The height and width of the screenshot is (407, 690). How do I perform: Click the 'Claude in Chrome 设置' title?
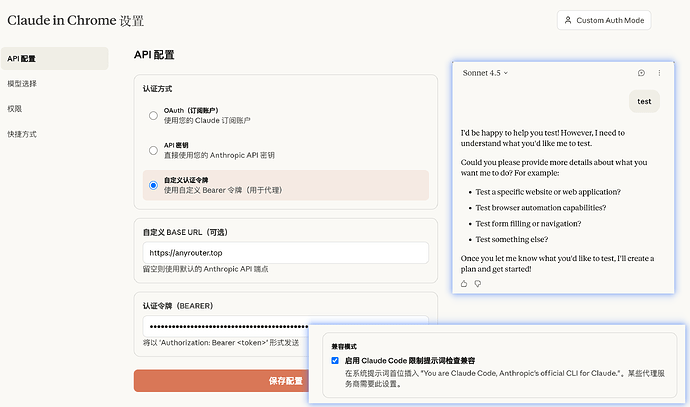[x=75, y=20]
